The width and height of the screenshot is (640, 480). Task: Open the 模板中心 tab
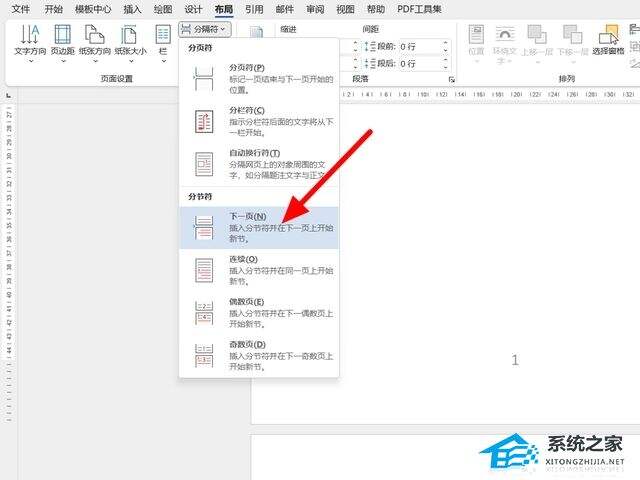[93, 9]
